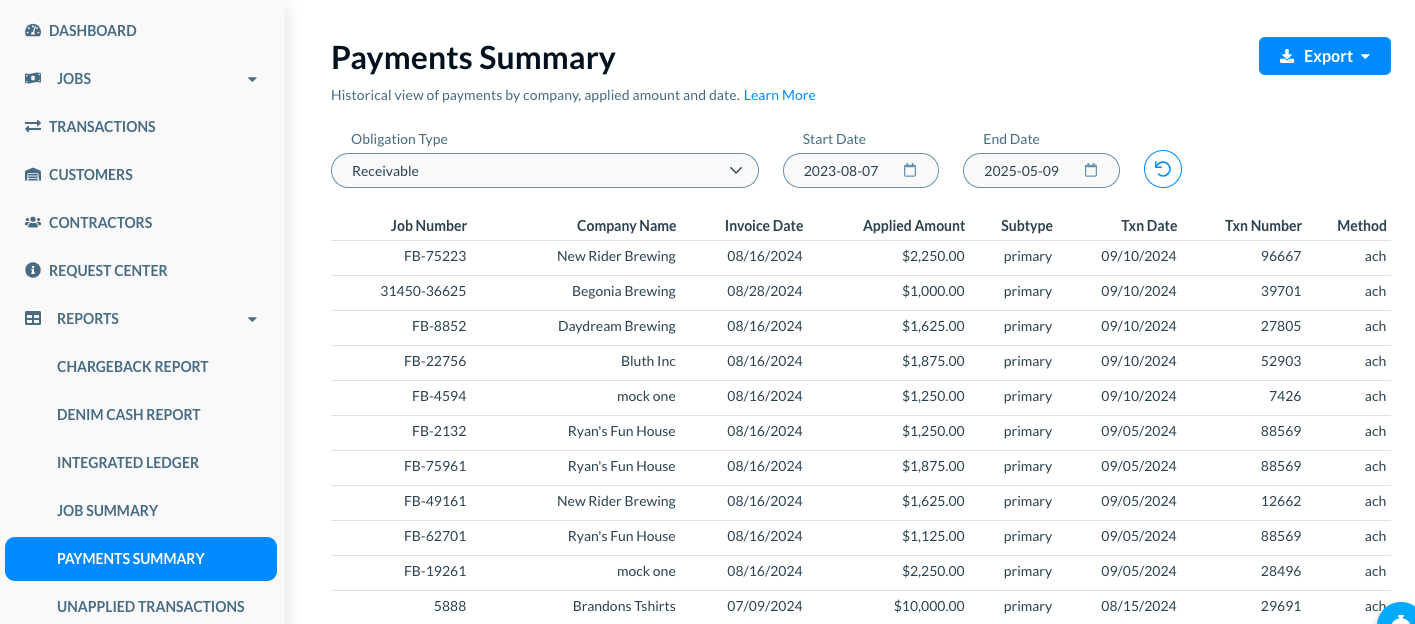Sort by Txn Number column header
The image size is (1415, 624).
1263,226
